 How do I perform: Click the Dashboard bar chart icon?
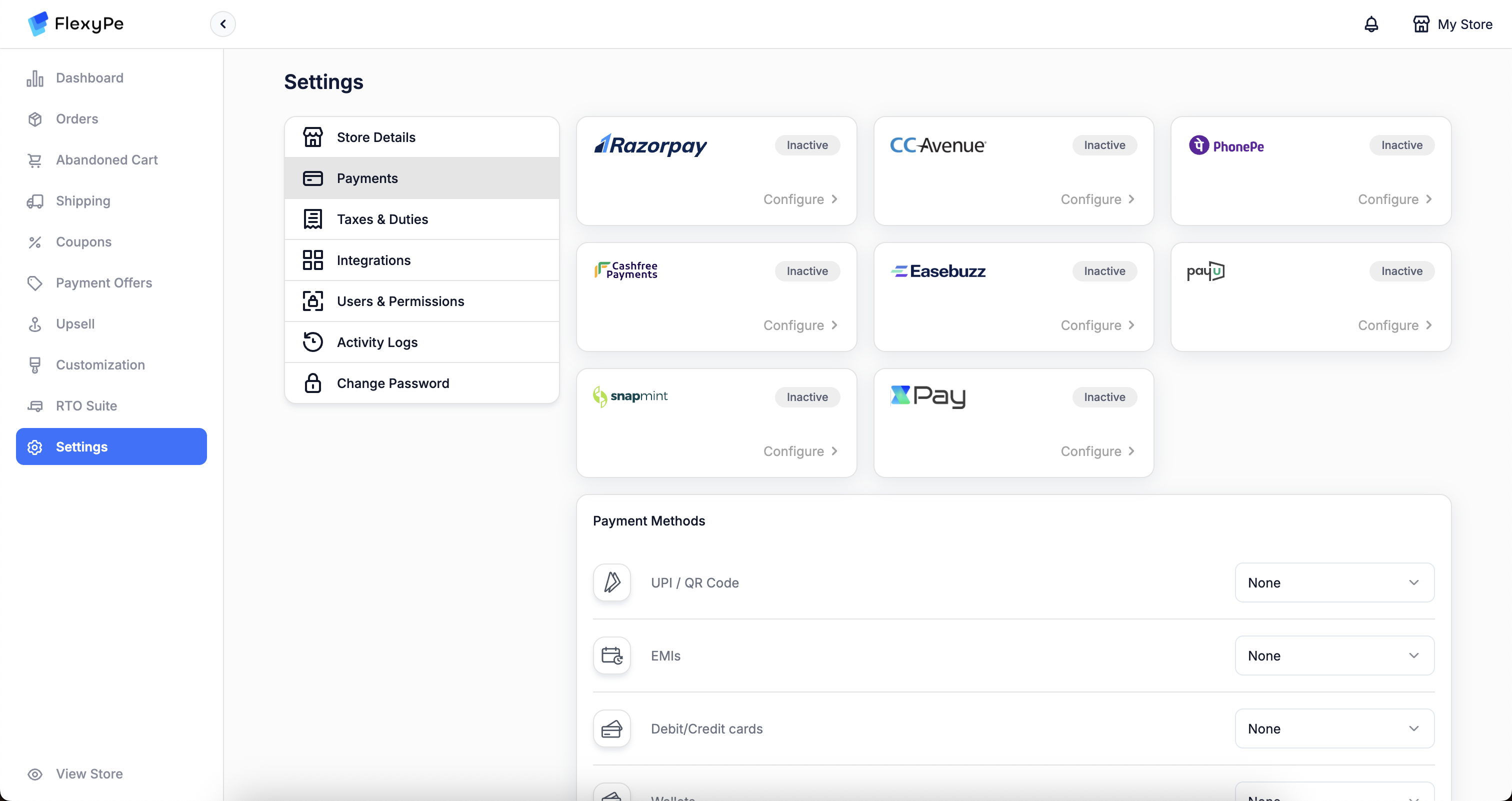(34, 78)
